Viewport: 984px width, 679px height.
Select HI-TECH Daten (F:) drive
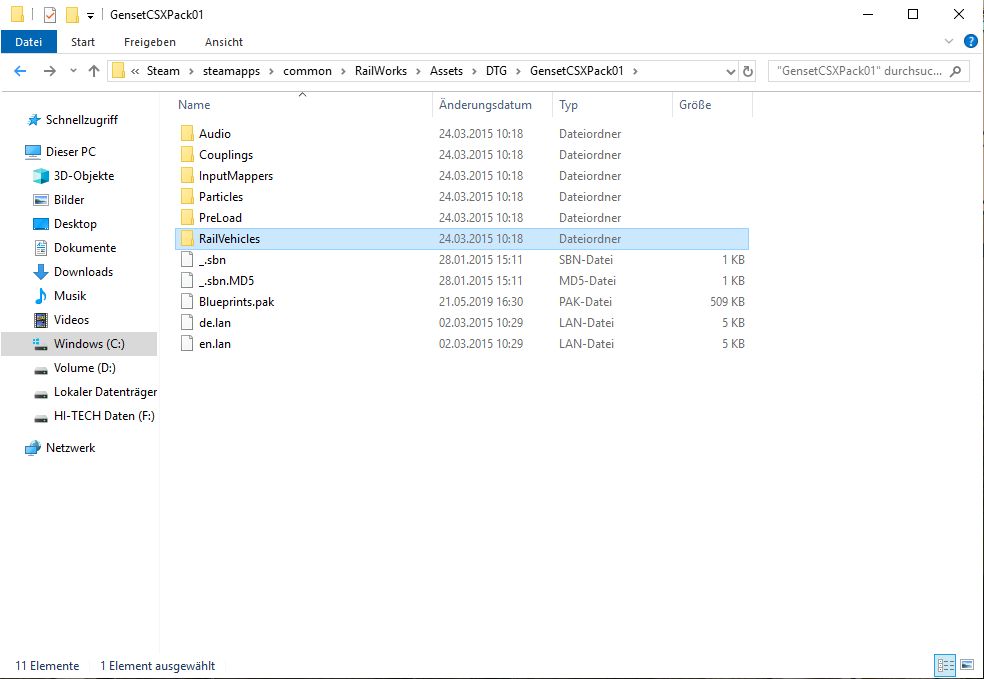click(x=104, y=416)
